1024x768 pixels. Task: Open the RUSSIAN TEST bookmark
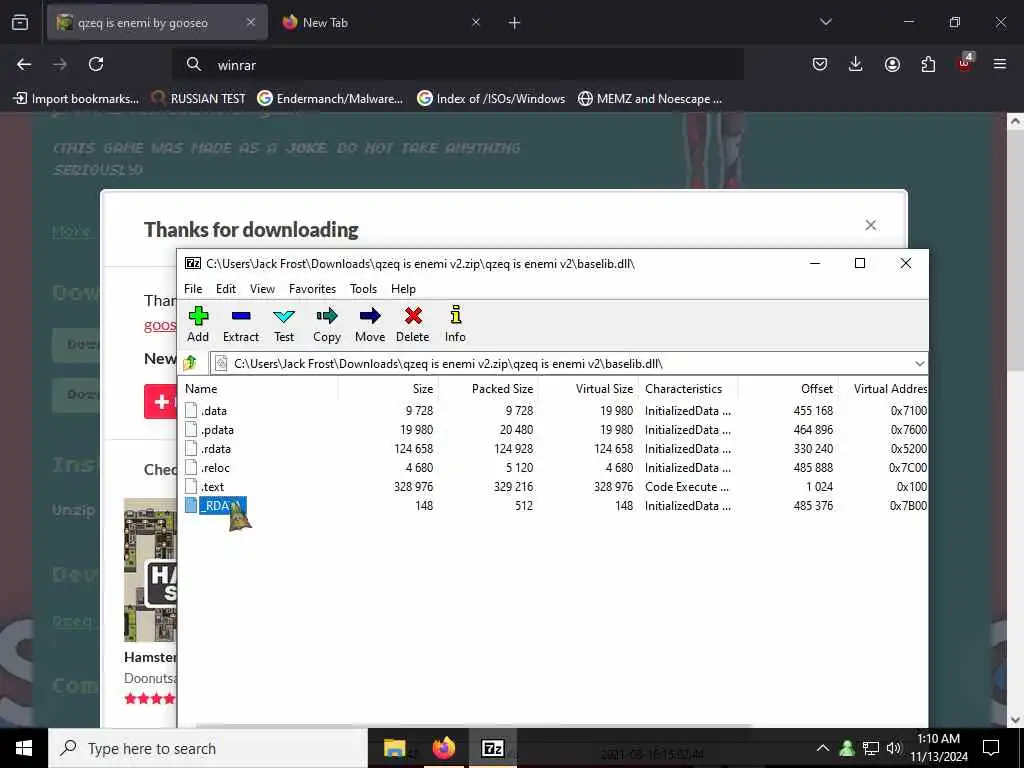pyautogui.click(x=199, y=99)
